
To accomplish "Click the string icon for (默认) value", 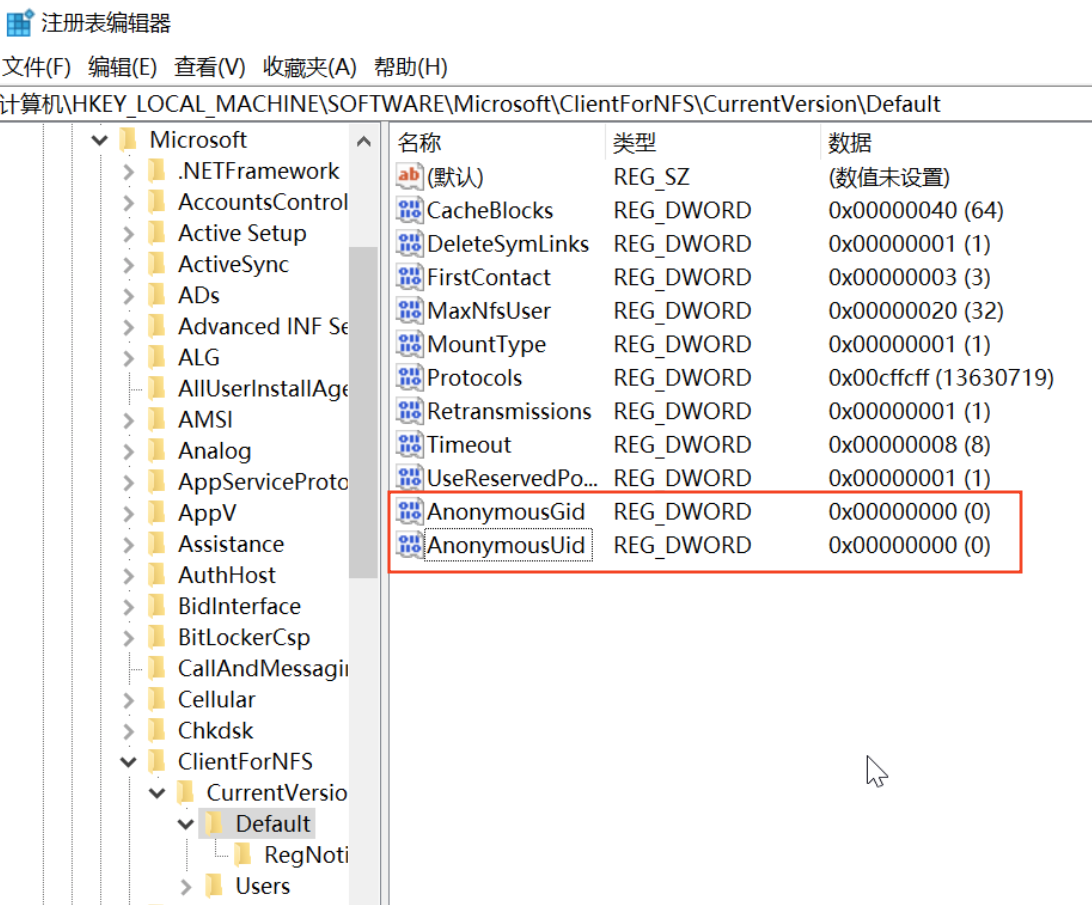I will tap(410, 177).
